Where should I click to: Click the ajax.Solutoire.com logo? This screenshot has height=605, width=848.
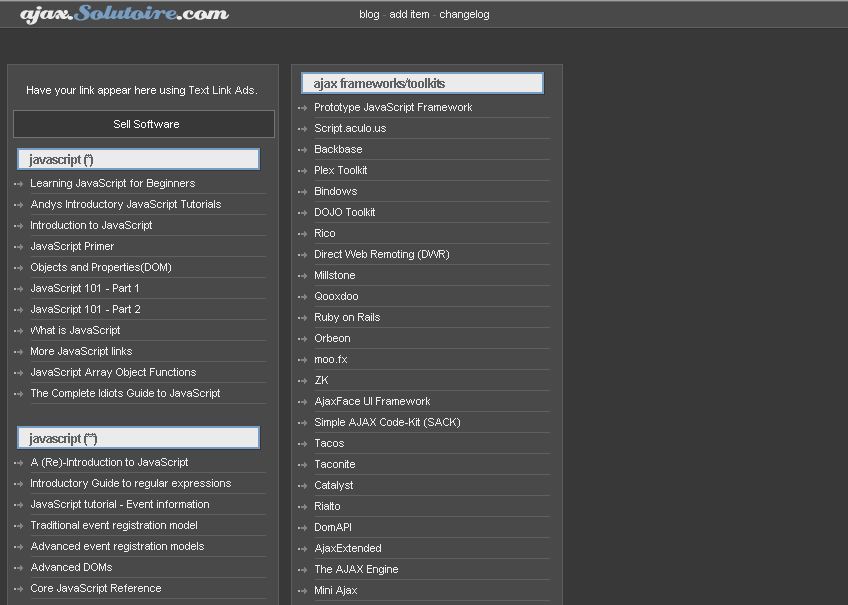point(124,13)
